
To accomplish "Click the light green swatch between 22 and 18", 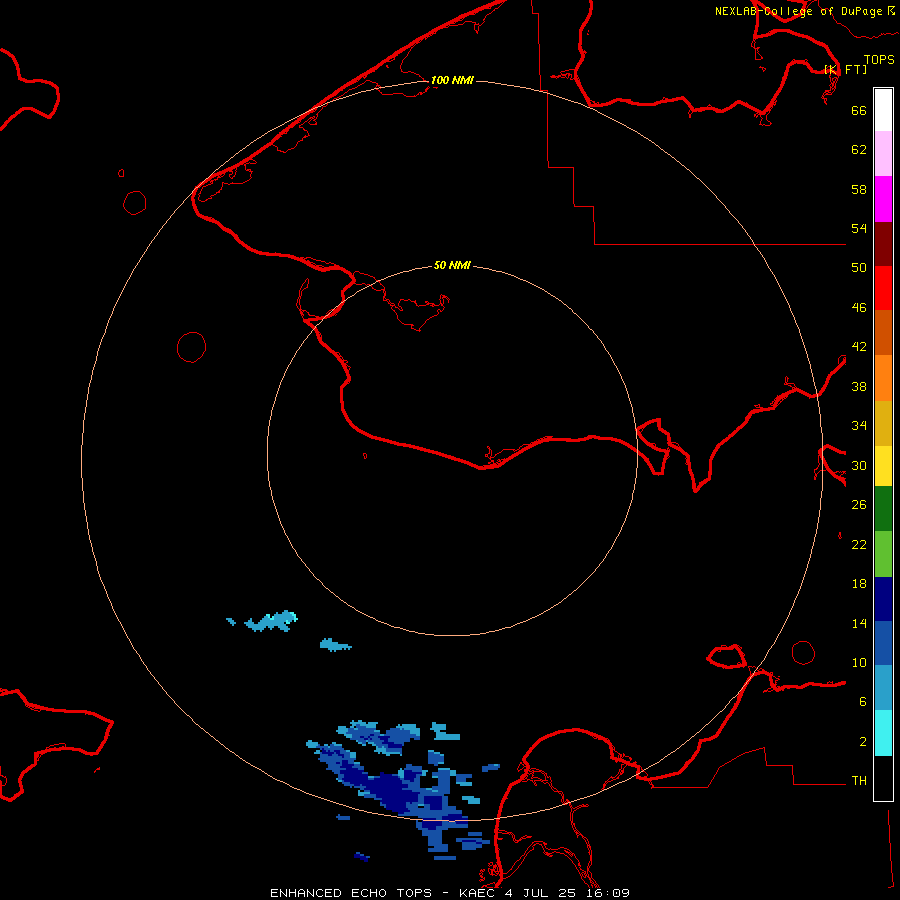I will pyautogui.click(x=883, y=554).
